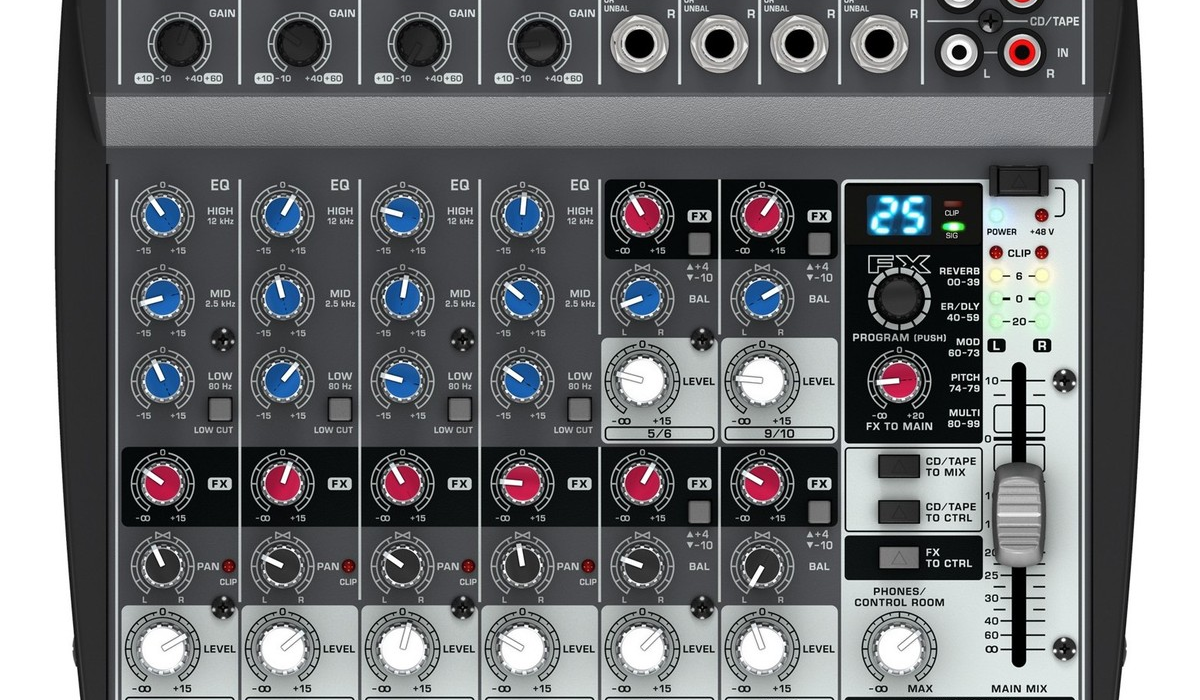Image resolution: width=1200 pixels, height=700 pixels.
Task: Adjust channel 1 EQ MID 2.5 kHz knob
Action: [161, 297]
